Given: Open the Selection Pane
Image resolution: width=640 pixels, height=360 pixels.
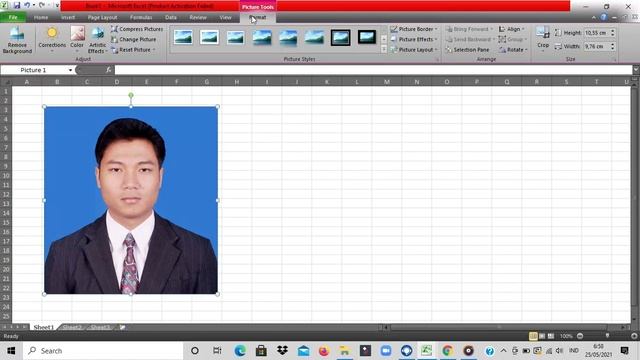Looking at the screenshot, I should [x=467, y=49].
